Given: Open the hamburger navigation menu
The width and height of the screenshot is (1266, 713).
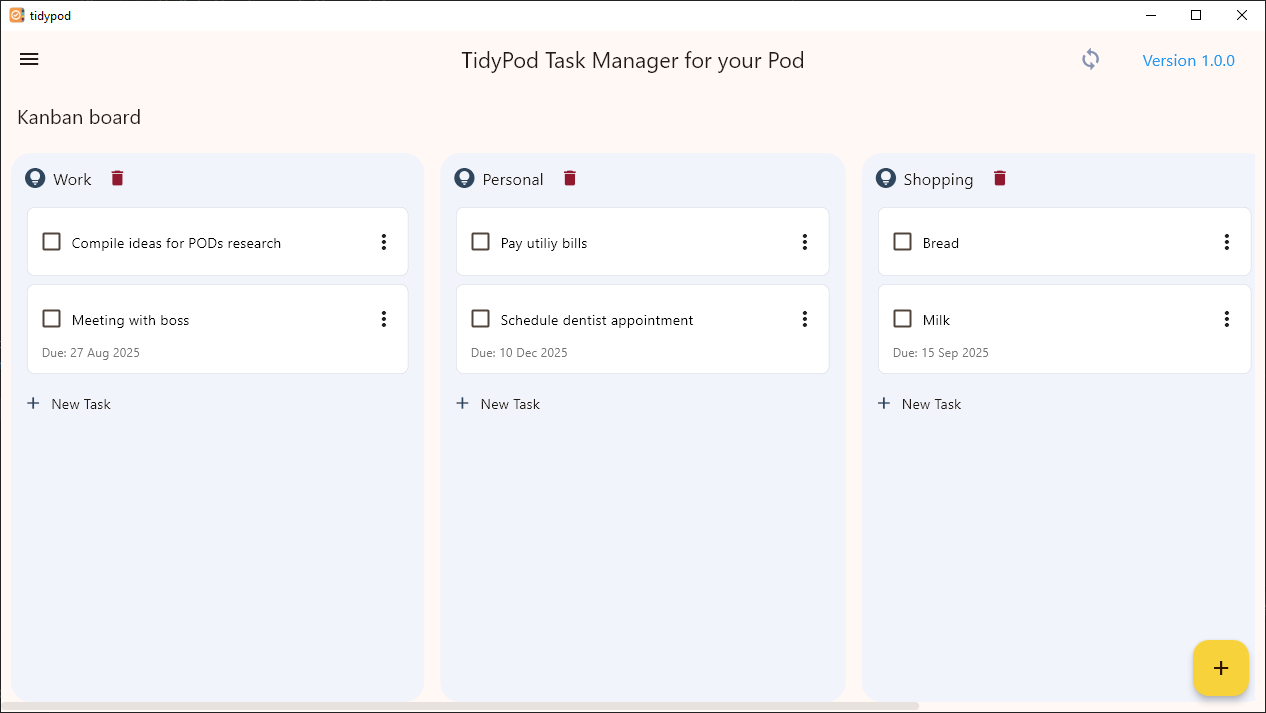Looking at the screenshot, I should (29, 59).
